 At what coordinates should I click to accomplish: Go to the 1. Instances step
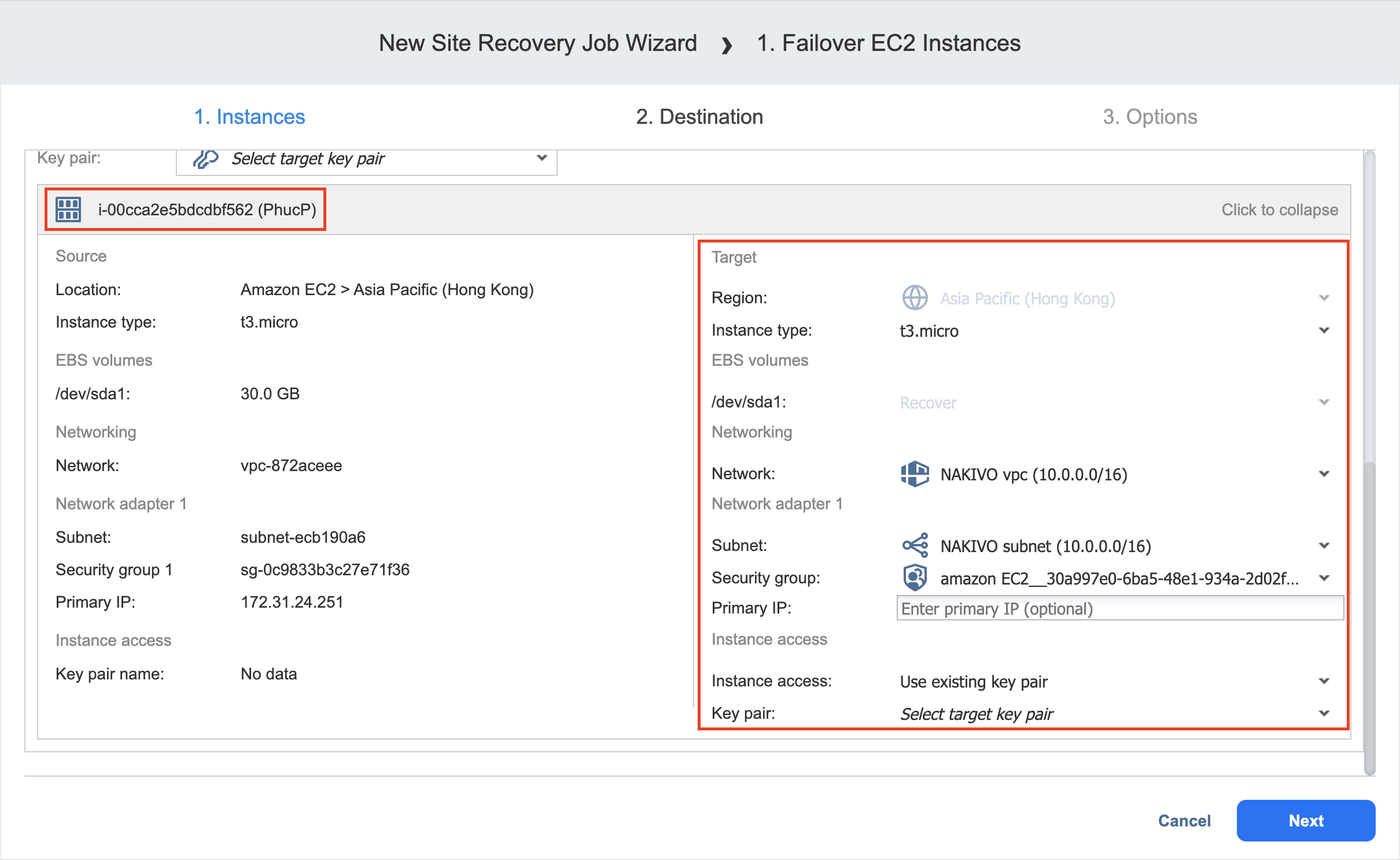249,117
